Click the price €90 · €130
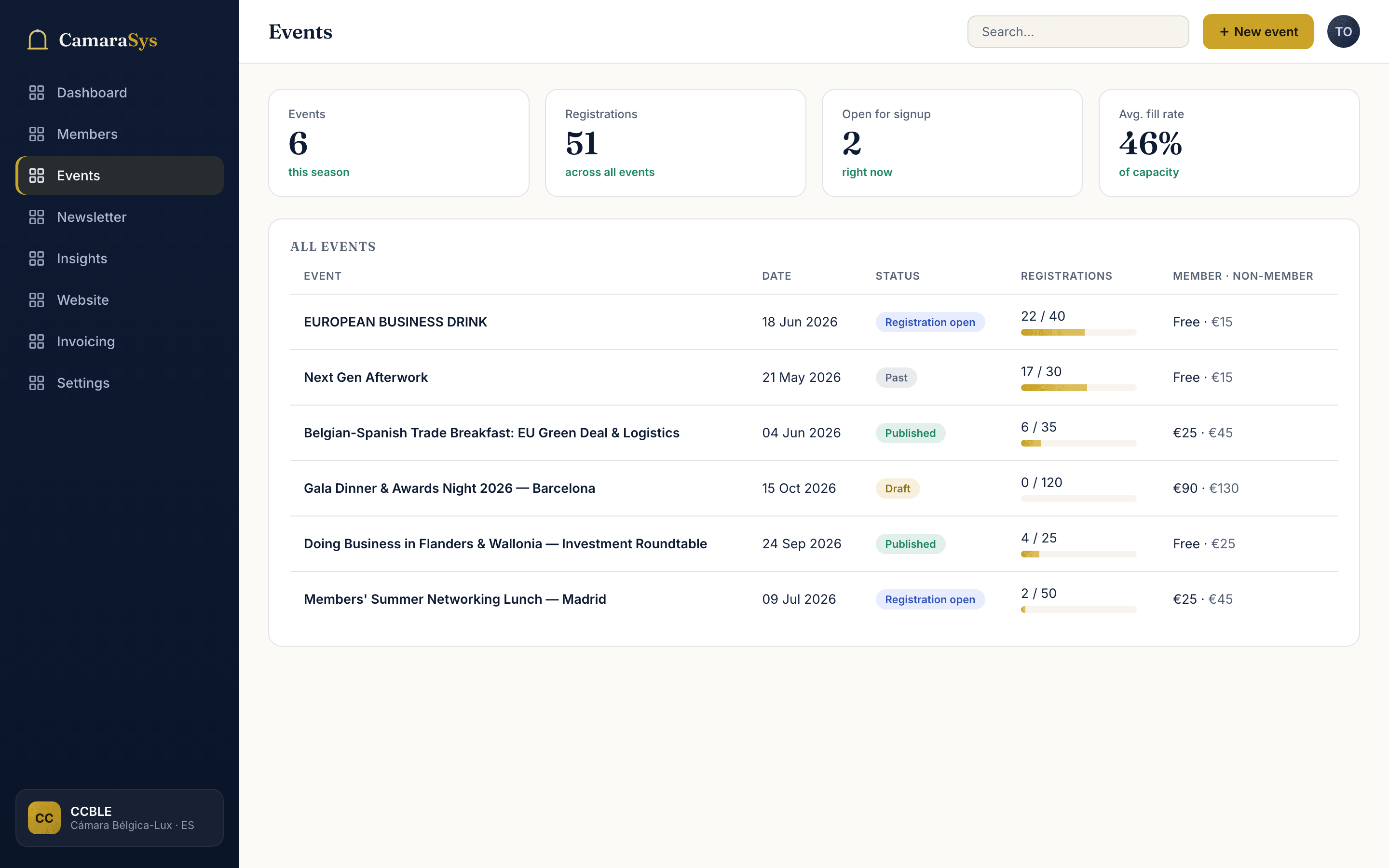The image size is (1389, 868). (1206, 488)
